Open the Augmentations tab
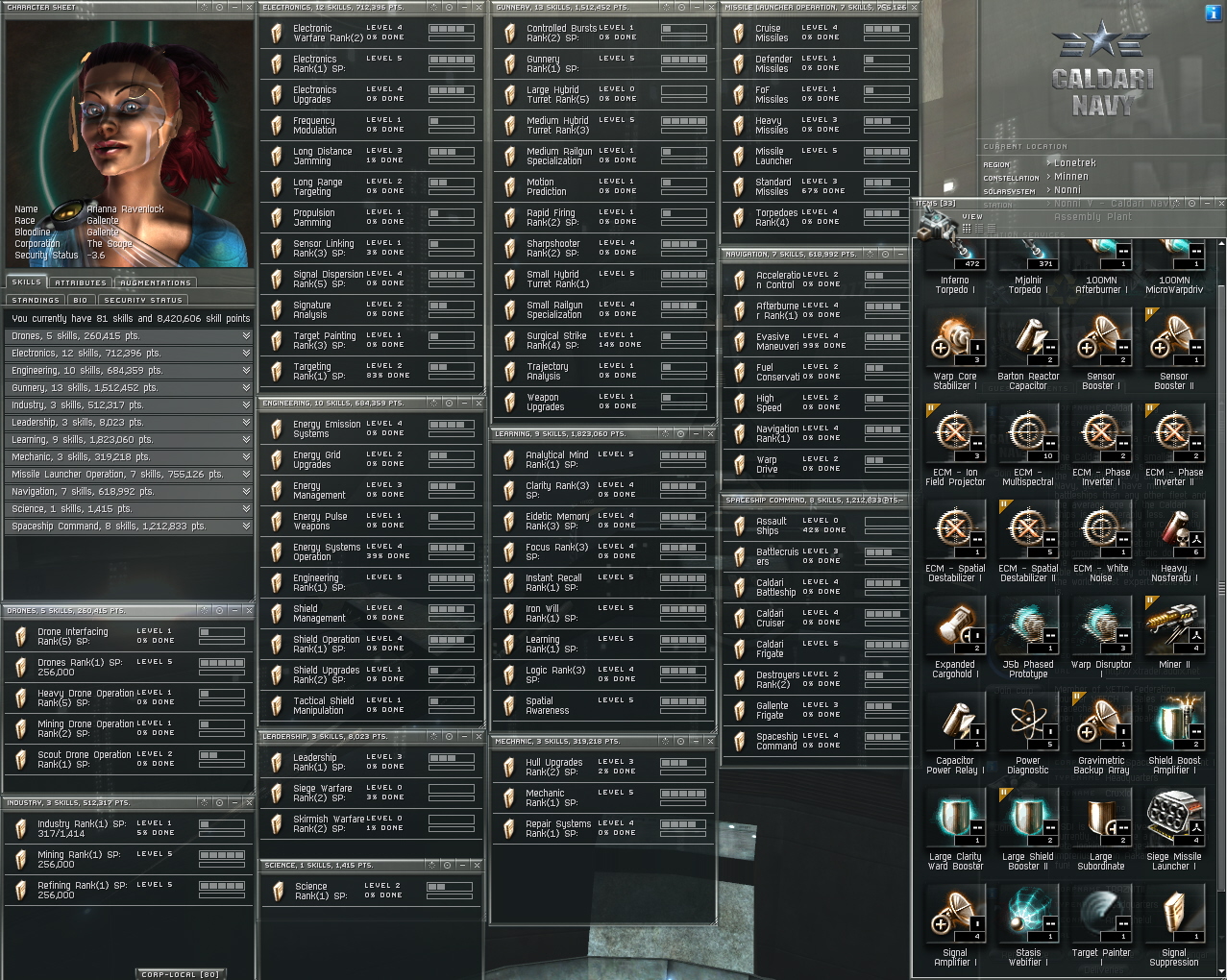The image size is (1227, 980). [156, 283]
